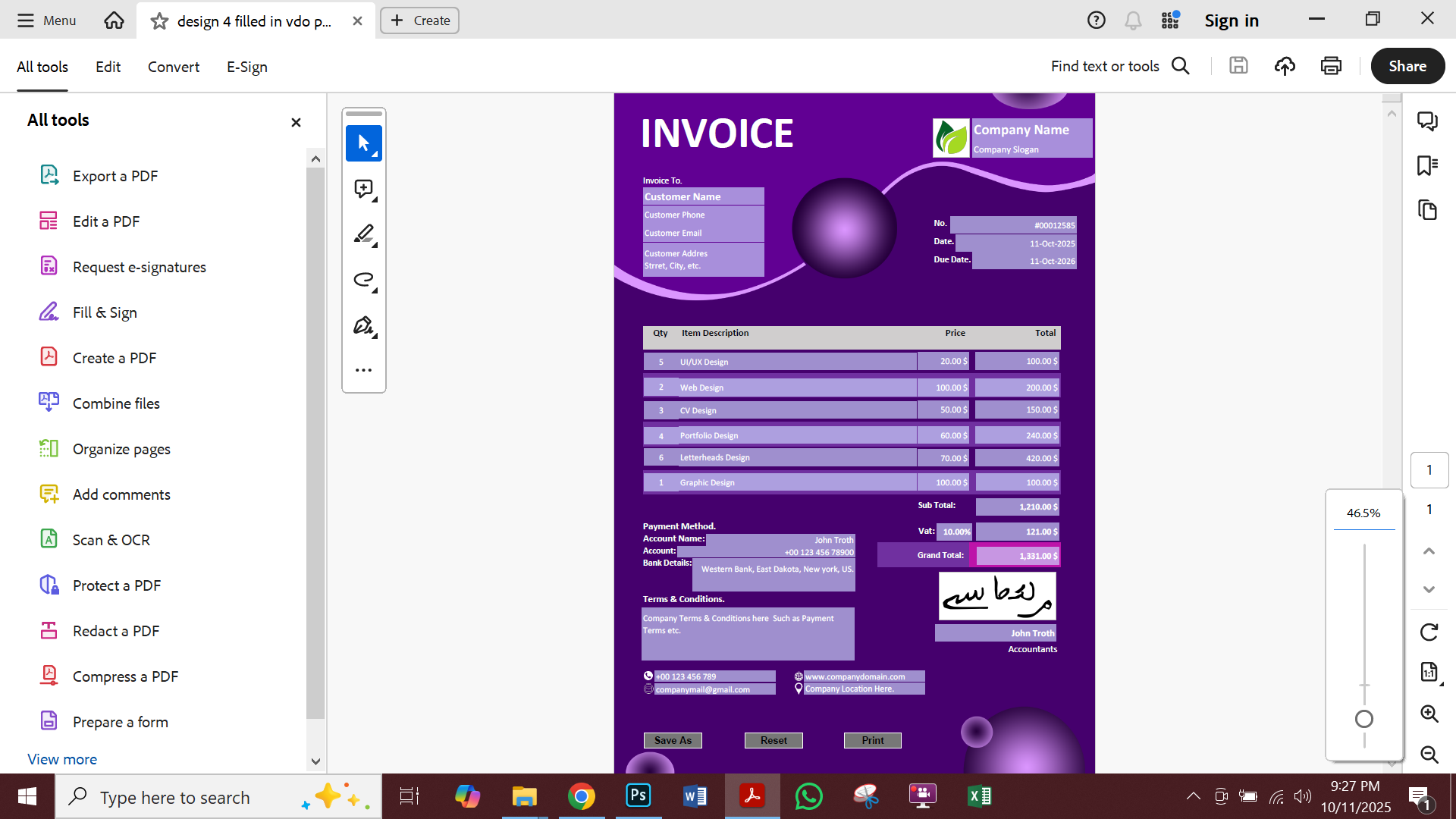Choose the add comment tool
The image size is (1456, 819).
coord(363,189)
